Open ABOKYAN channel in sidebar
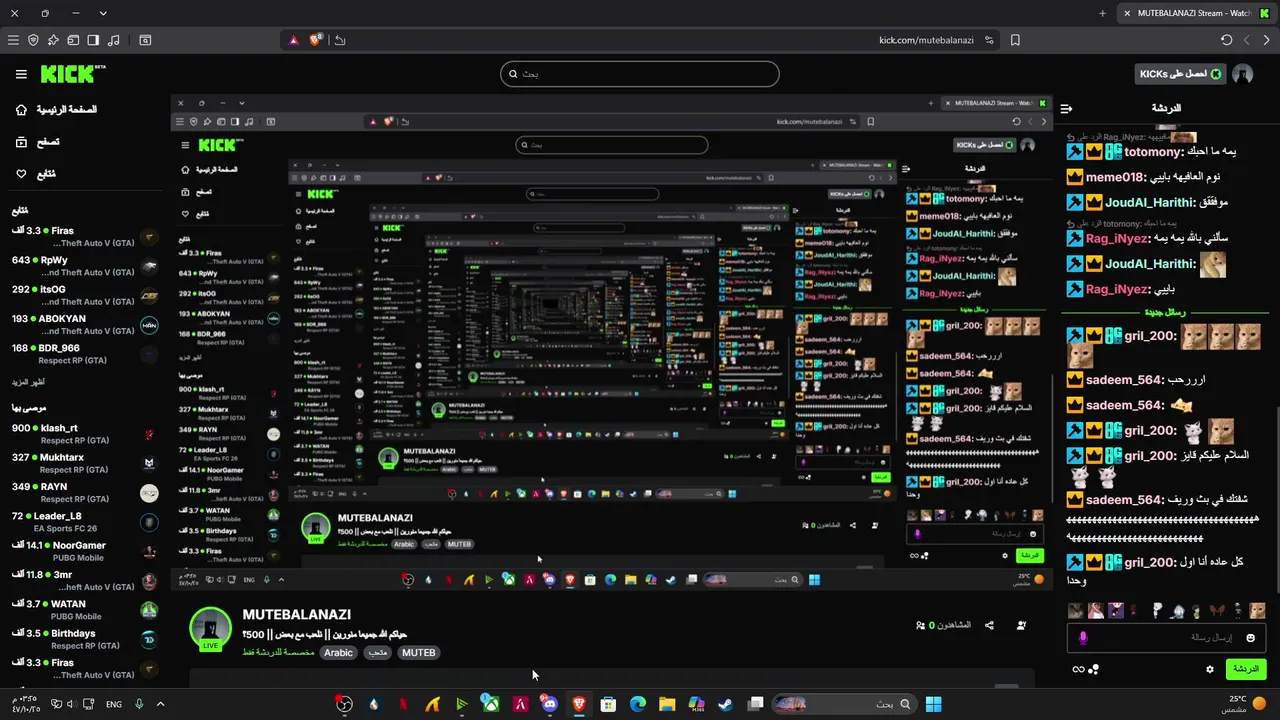This screenshot has height=720, width=1280. (x=84, y=325)
